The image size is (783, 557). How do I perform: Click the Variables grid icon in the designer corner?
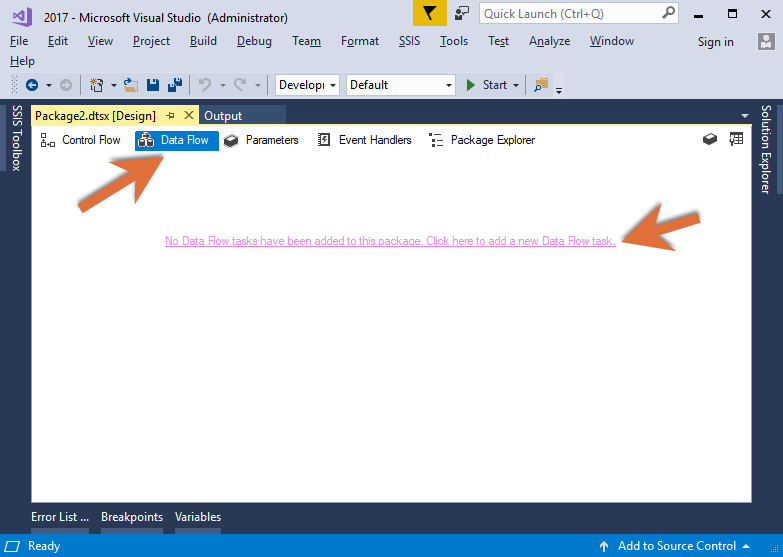click(x=737, y=139)
